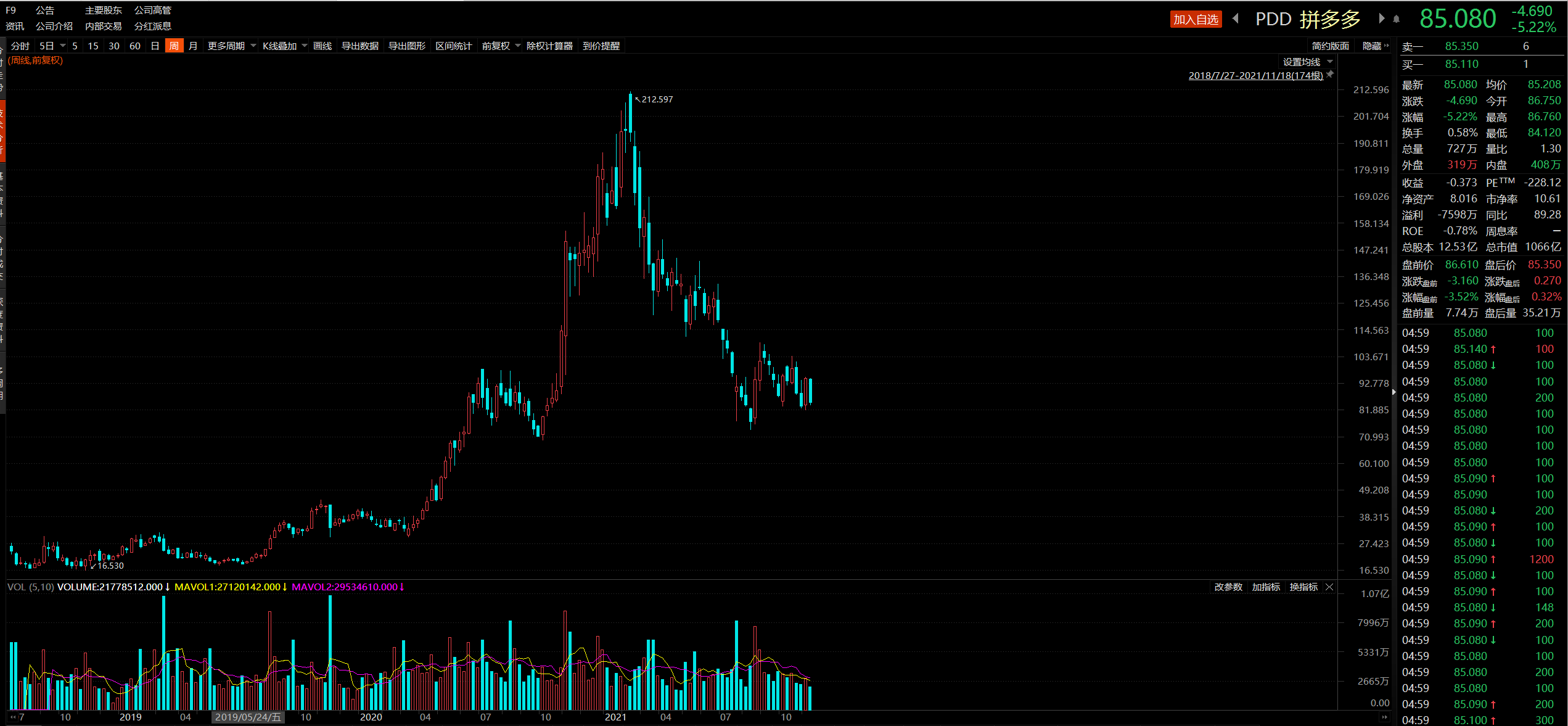Image resolution: width=1568 pixels, height=726 pixels.
Task: Click the 加入自选 button
Action: [1195, 20]
